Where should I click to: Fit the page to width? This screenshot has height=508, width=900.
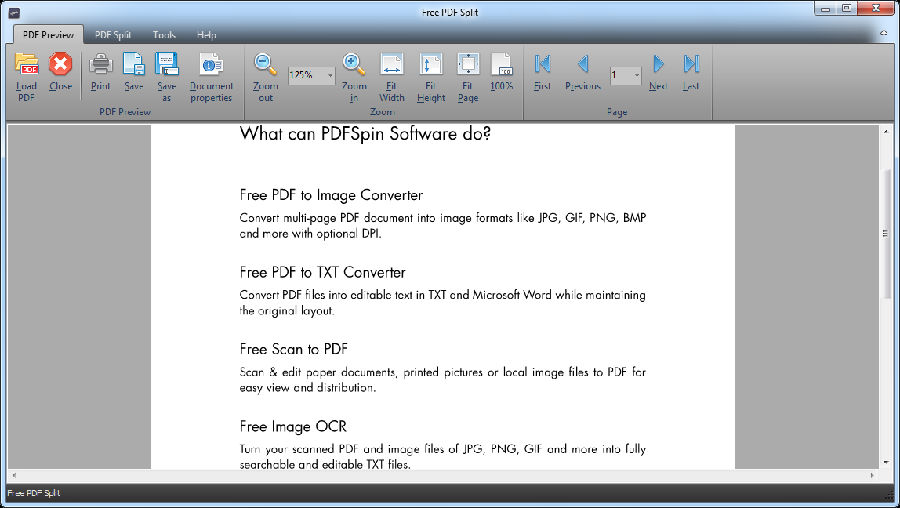[x=392, y=65]
